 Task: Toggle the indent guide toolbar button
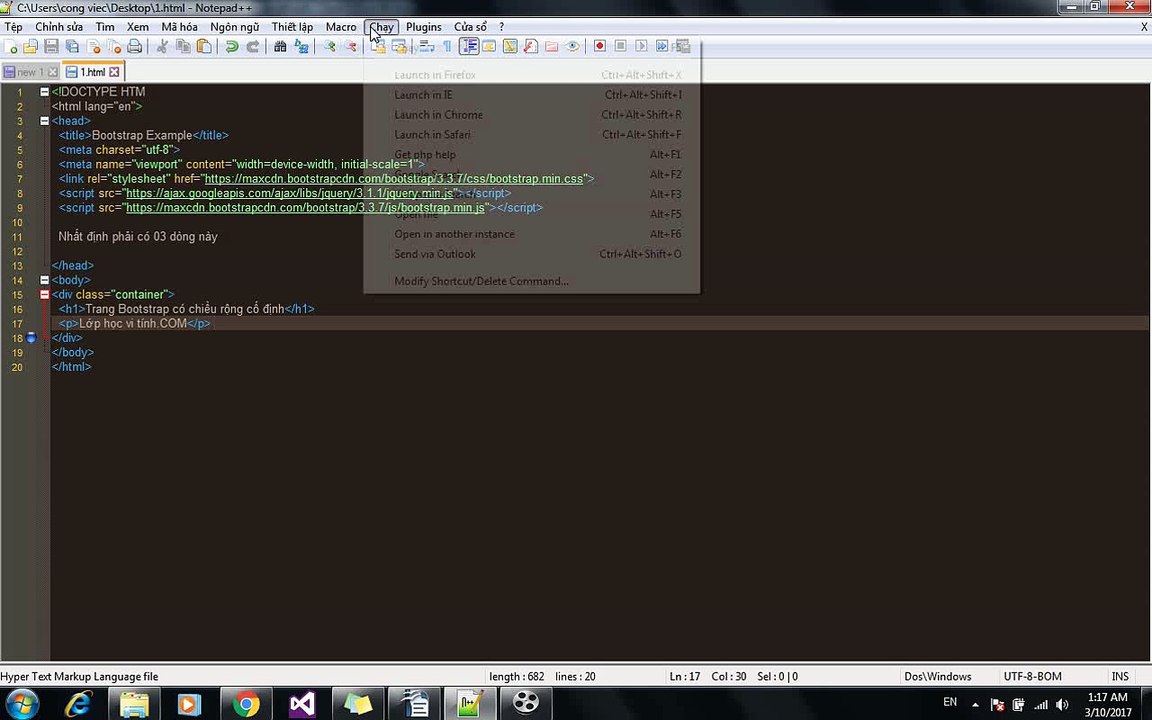(x=469, y=46)
